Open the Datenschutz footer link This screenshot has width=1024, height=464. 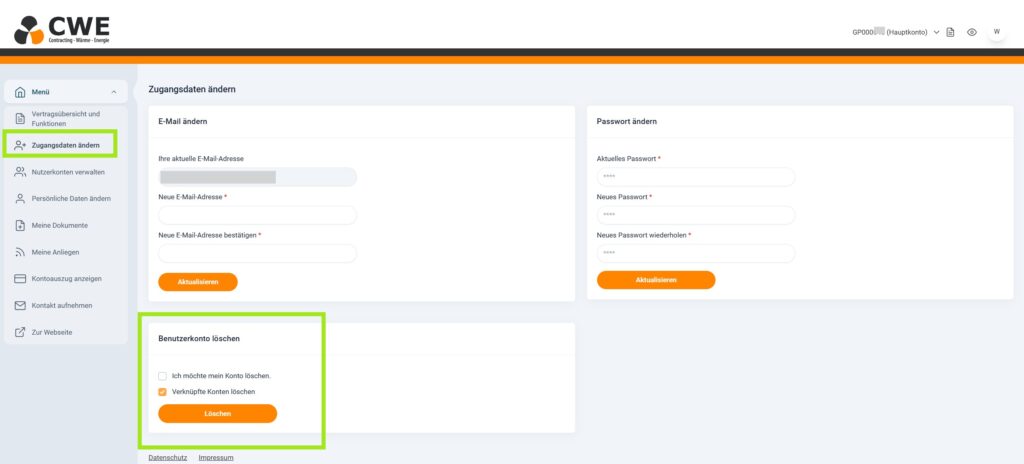pyautogui.click(x=166, y=457)
